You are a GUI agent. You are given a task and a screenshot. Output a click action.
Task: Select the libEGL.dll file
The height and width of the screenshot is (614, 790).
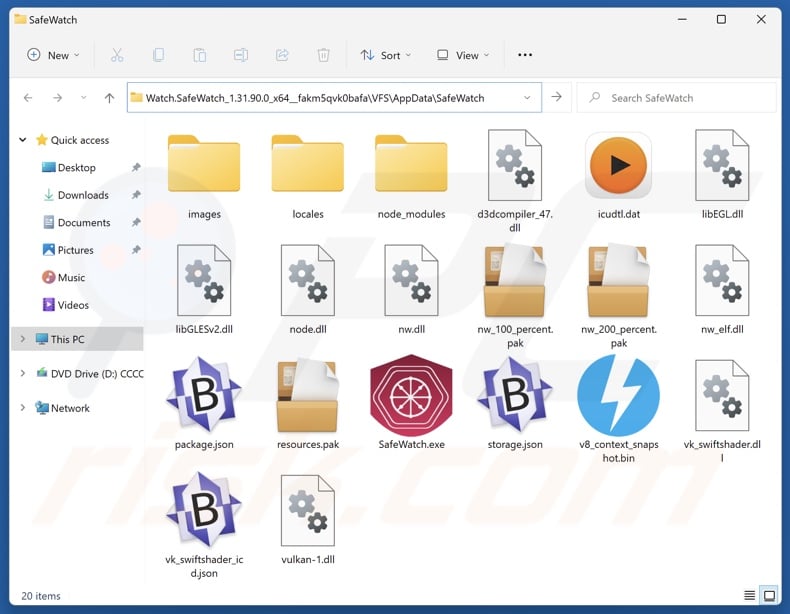click(722, 174)
